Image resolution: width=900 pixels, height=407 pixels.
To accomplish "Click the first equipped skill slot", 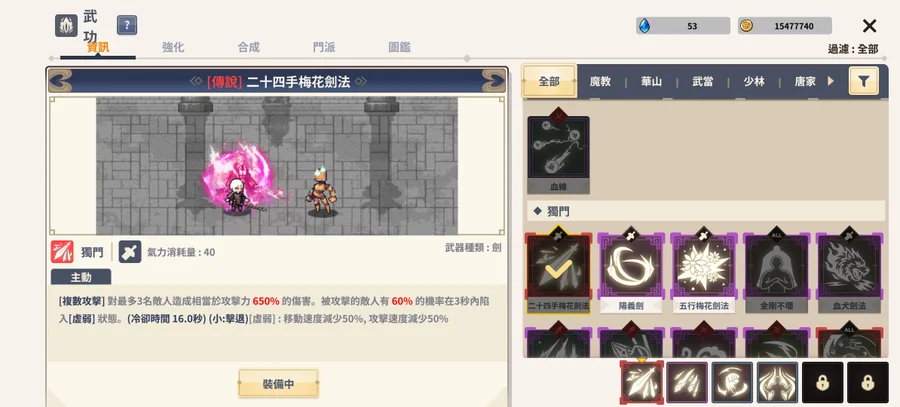I will click(642, 382).
